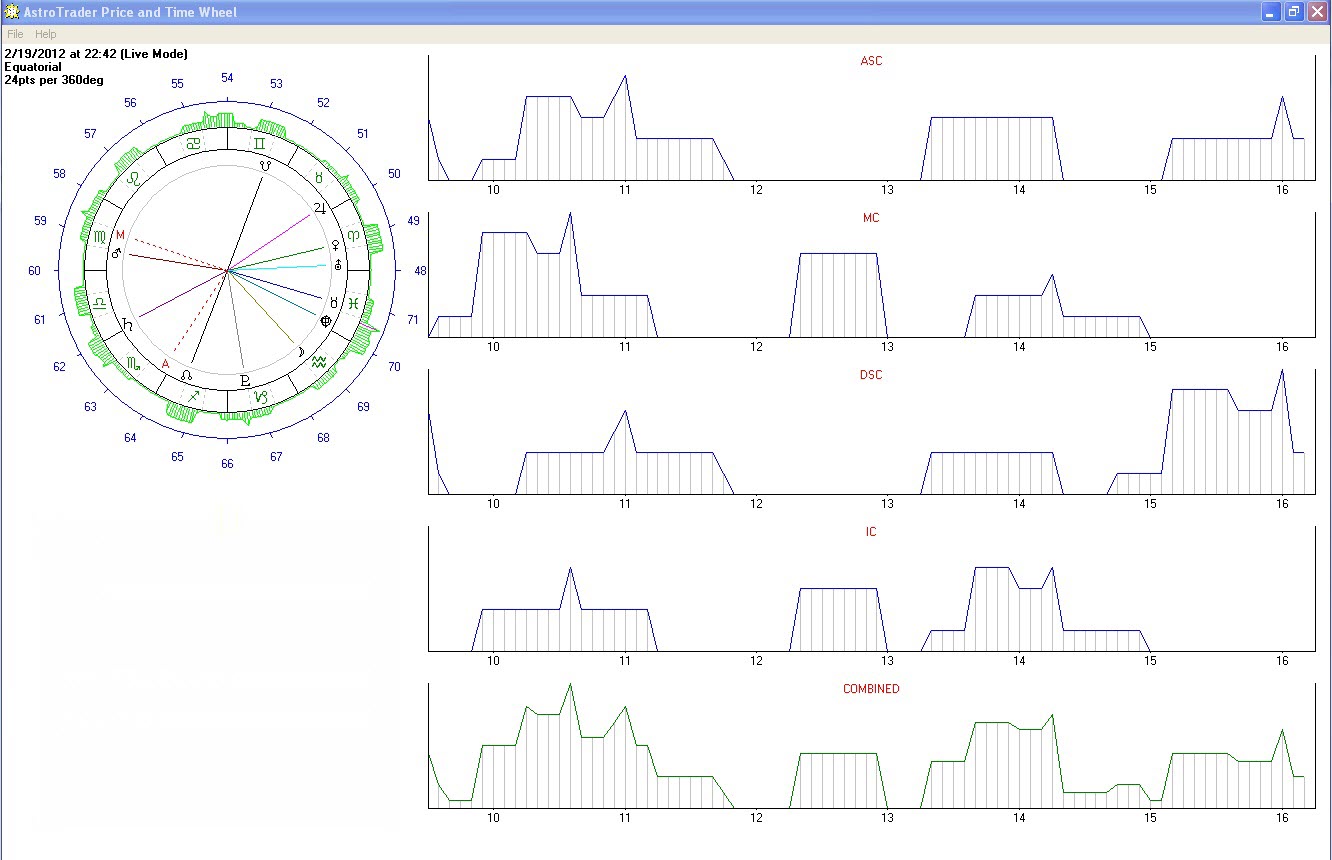Click the Cancer zodiac sign
Image resolution: width=1332 pixels, height=860 pixels.
point(193,144)
